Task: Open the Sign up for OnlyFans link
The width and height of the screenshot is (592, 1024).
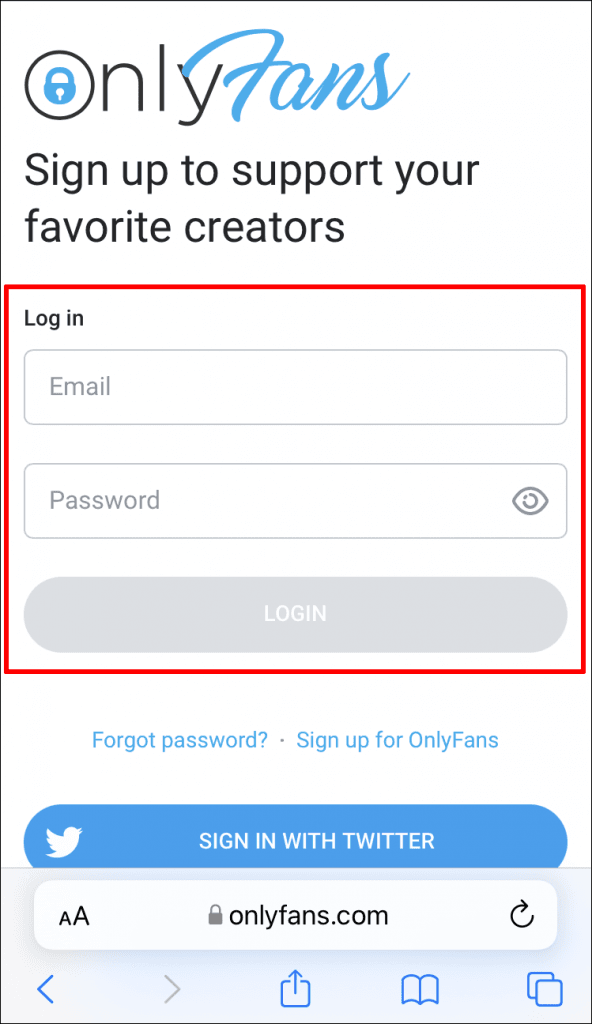Action: pos(397,740)
